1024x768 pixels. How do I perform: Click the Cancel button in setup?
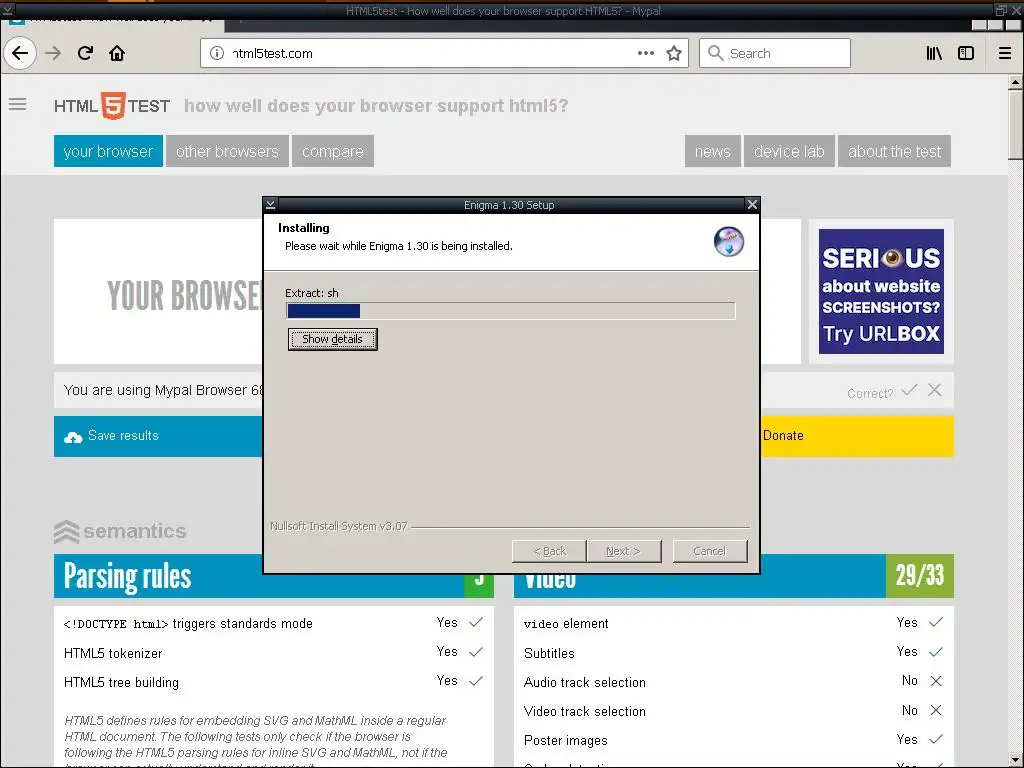(710, 551)
